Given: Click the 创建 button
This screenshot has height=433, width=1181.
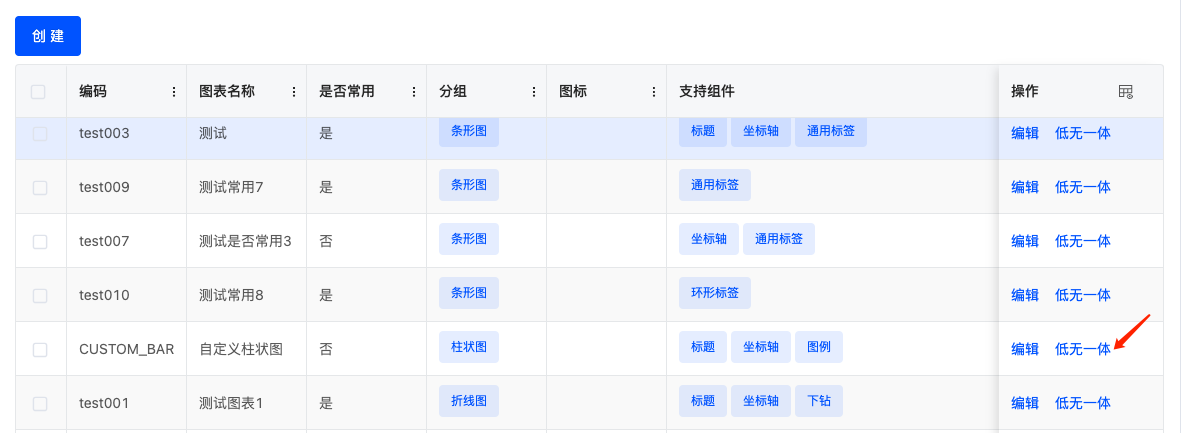Looking at the screenshot, I should (48, 36).
